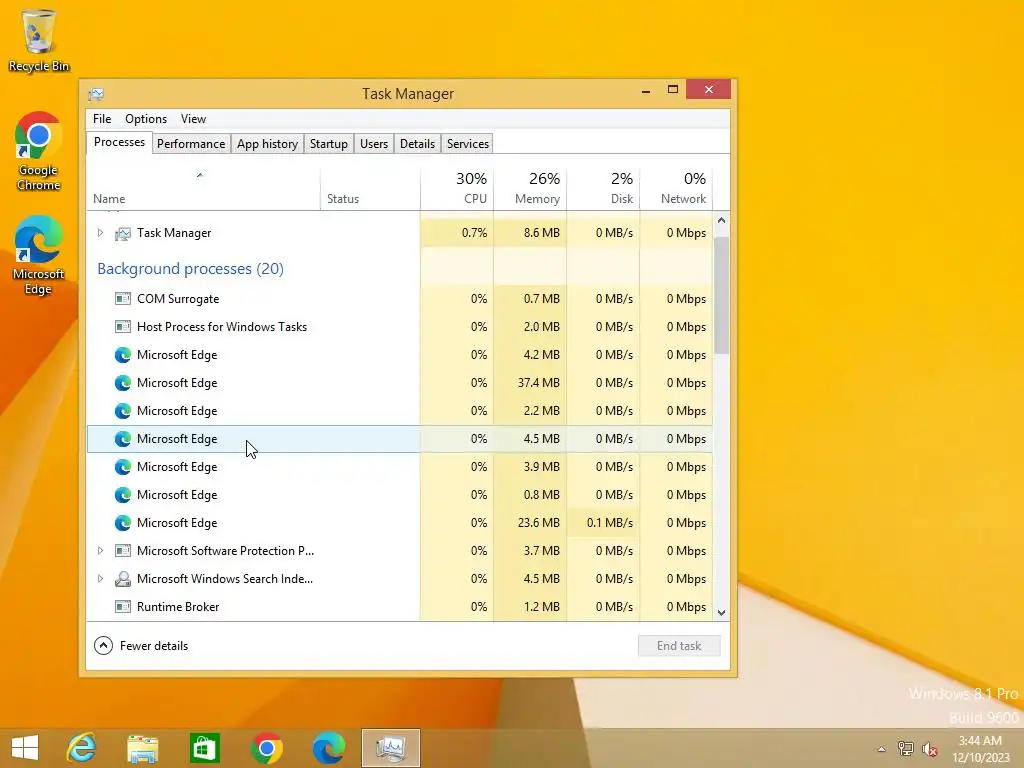This screenshot has height=768, width=1024.
Task: Launch Internet Explorer from the taskbar
Action: tap(82, 748)
